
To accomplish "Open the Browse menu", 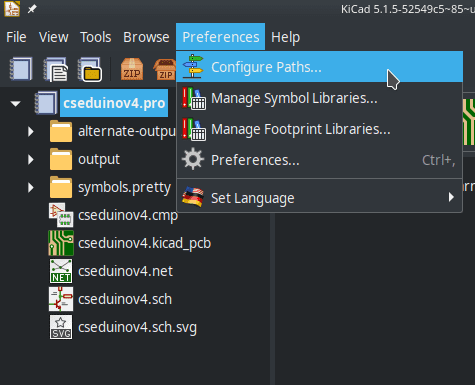I will 146,37.
